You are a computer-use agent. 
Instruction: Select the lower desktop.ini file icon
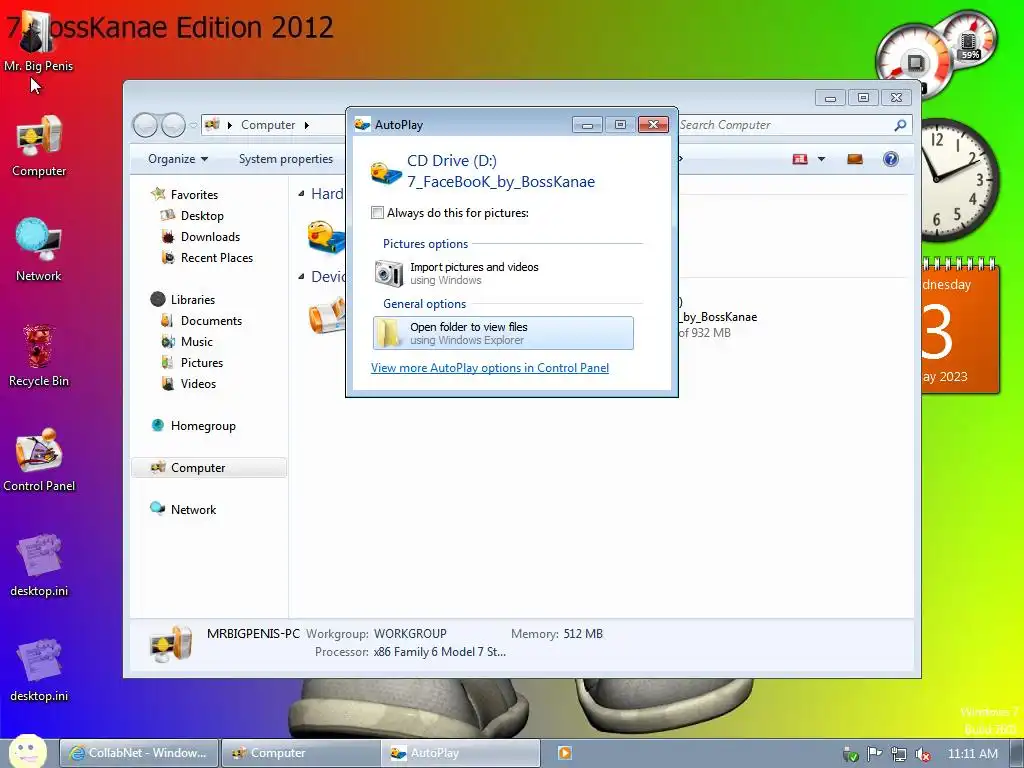pos(39,670)
